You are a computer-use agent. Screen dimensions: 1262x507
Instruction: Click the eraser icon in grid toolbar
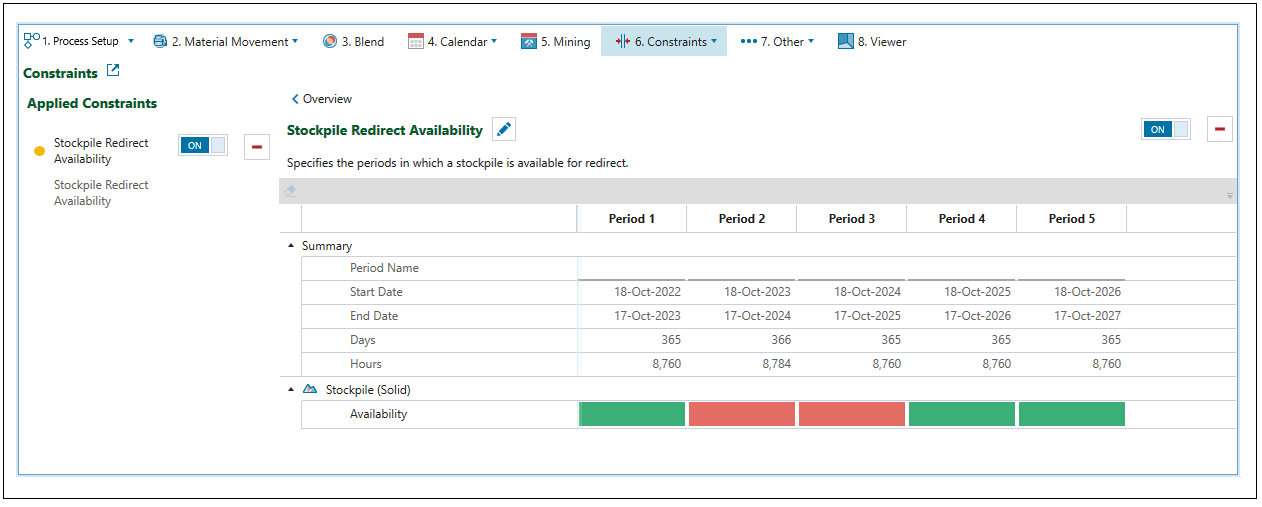[290, 191]
